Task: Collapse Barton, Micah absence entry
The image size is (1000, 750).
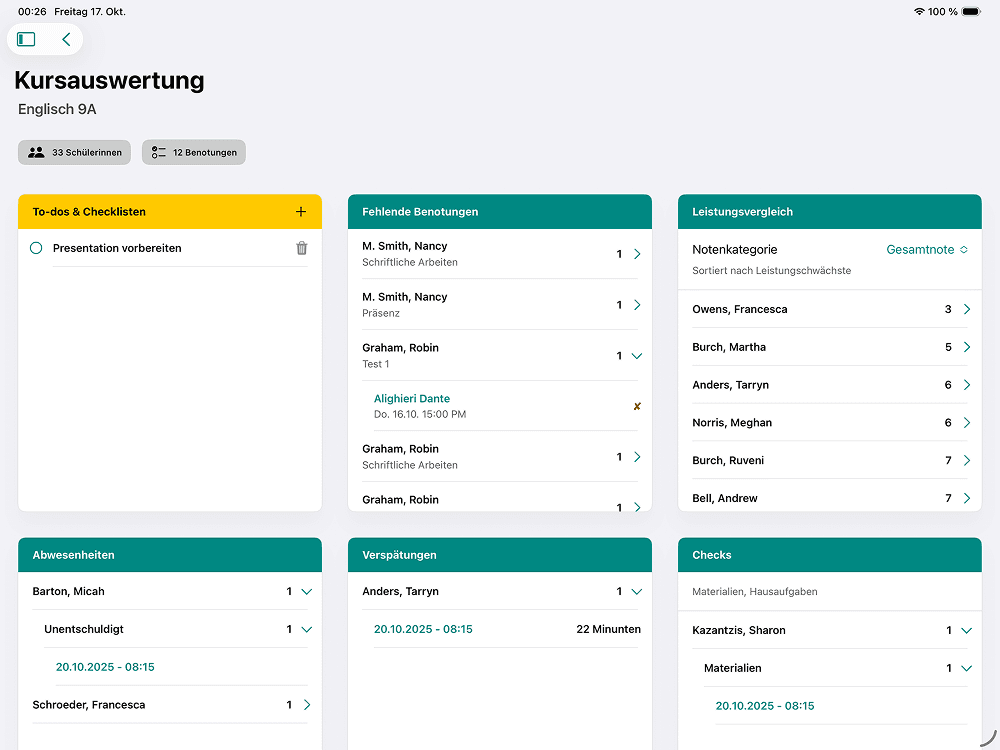Action: tap(306, 592)
